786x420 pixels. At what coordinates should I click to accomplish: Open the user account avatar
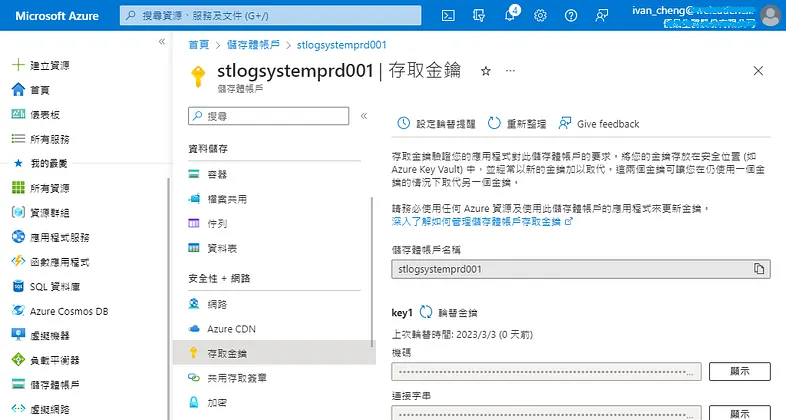coord(770,16)
